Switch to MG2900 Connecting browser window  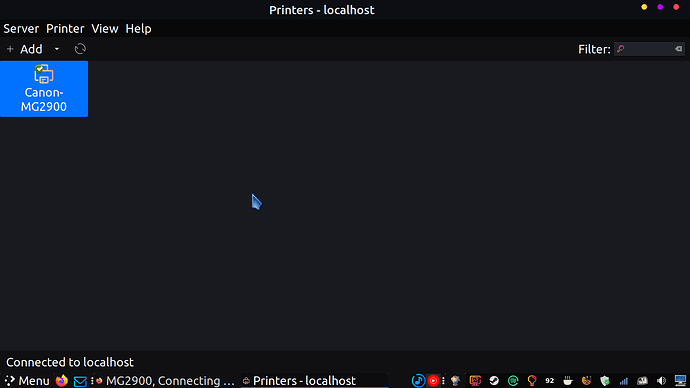[165, 381]
